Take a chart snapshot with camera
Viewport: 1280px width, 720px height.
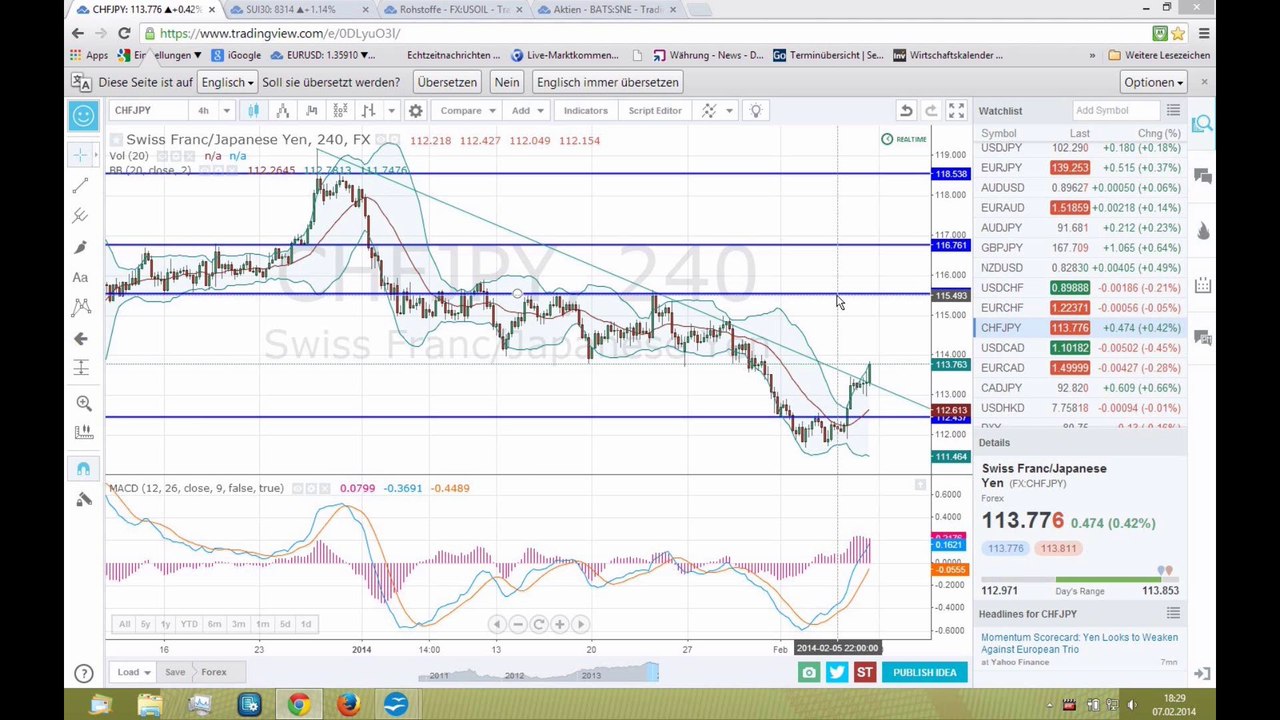[x=809, y=672]
